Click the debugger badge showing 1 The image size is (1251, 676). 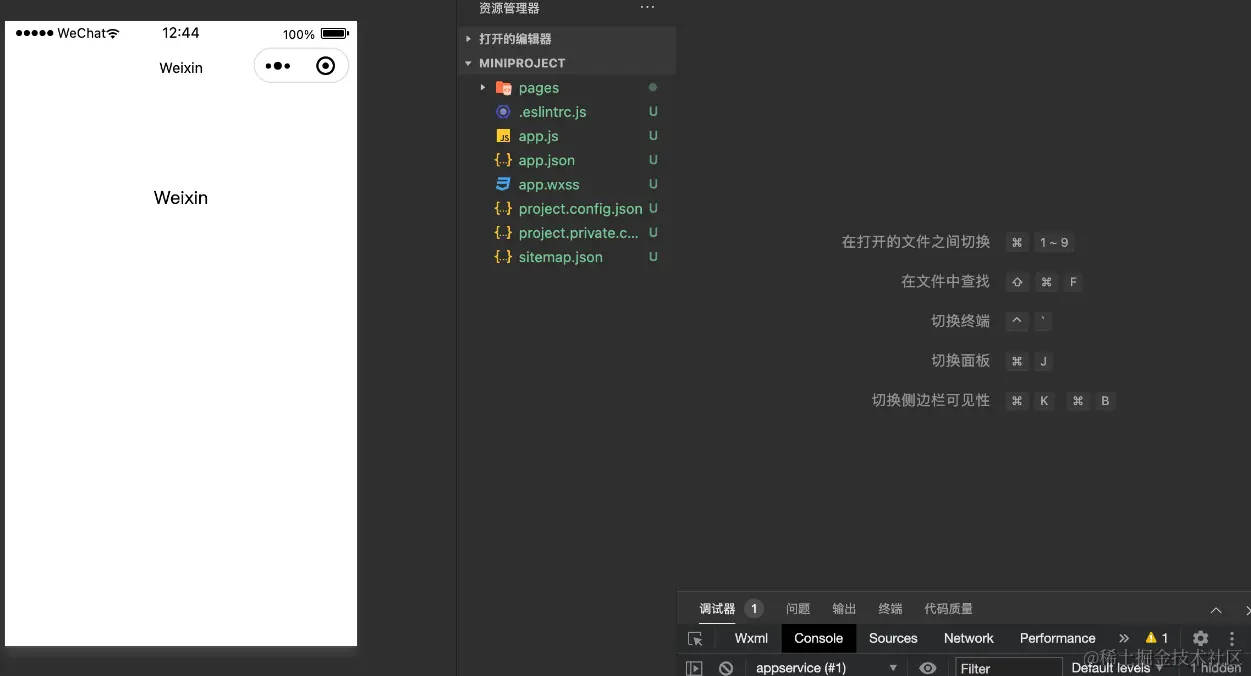coord(754,609)
